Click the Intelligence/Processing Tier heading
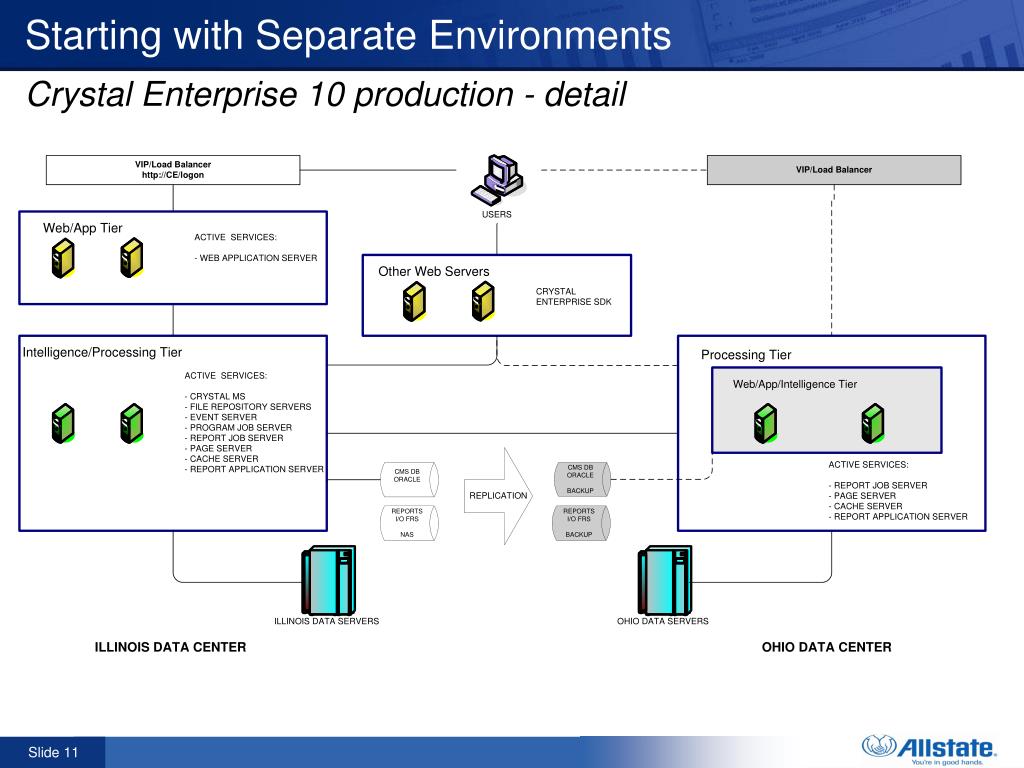The image size is (1024, 768). tap(103, 352)
